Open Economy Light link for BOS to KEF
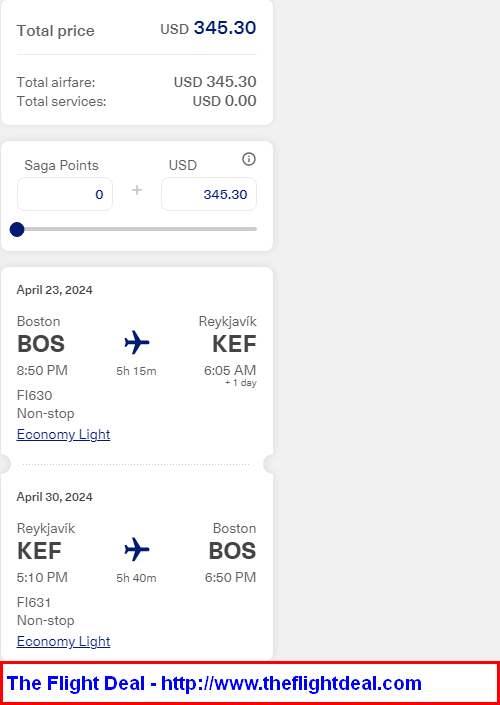The image size is (500, 705). 63,434
